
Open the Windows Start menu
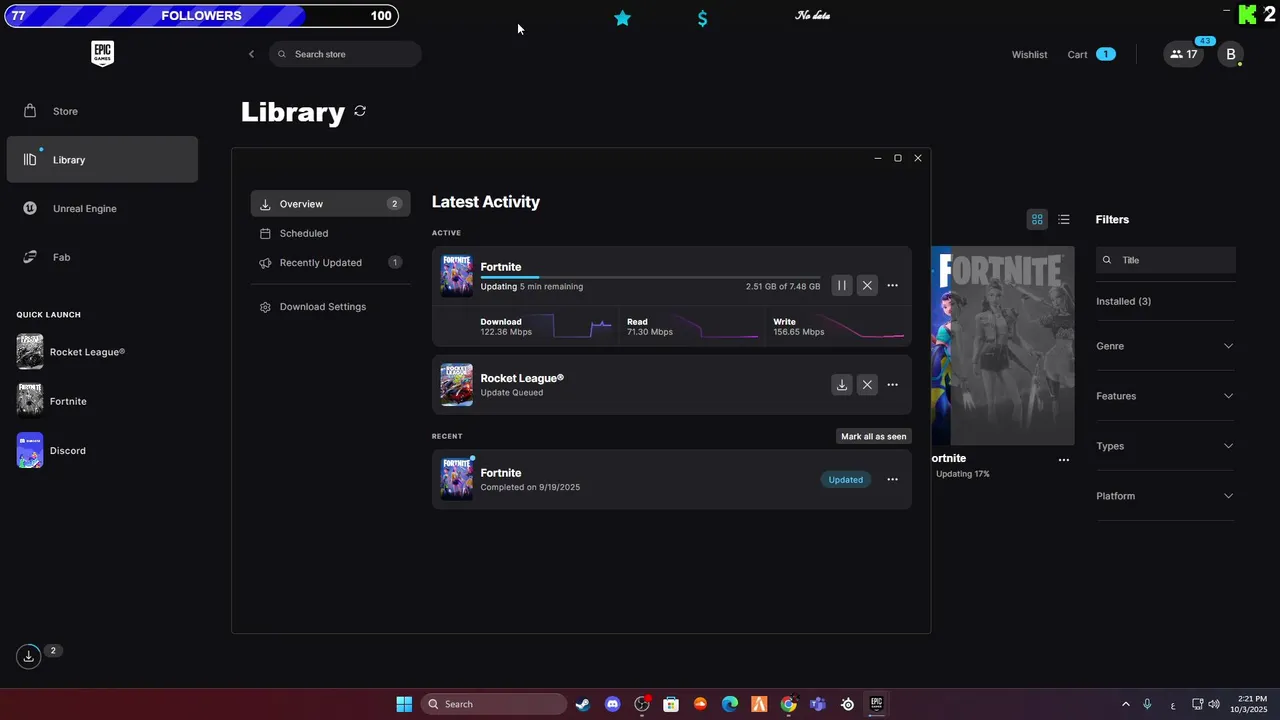tap(404, 704)
